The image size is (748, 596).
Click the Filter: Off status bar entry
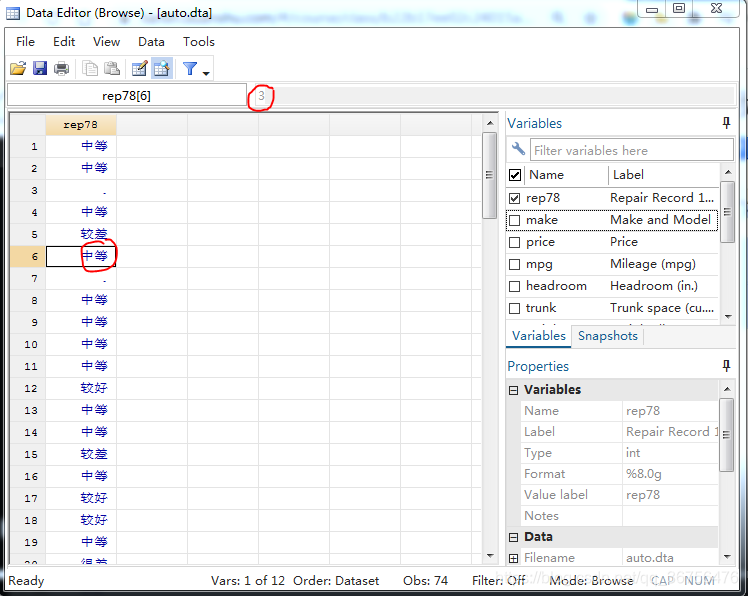pyautogui.click(x=498, y=580)
